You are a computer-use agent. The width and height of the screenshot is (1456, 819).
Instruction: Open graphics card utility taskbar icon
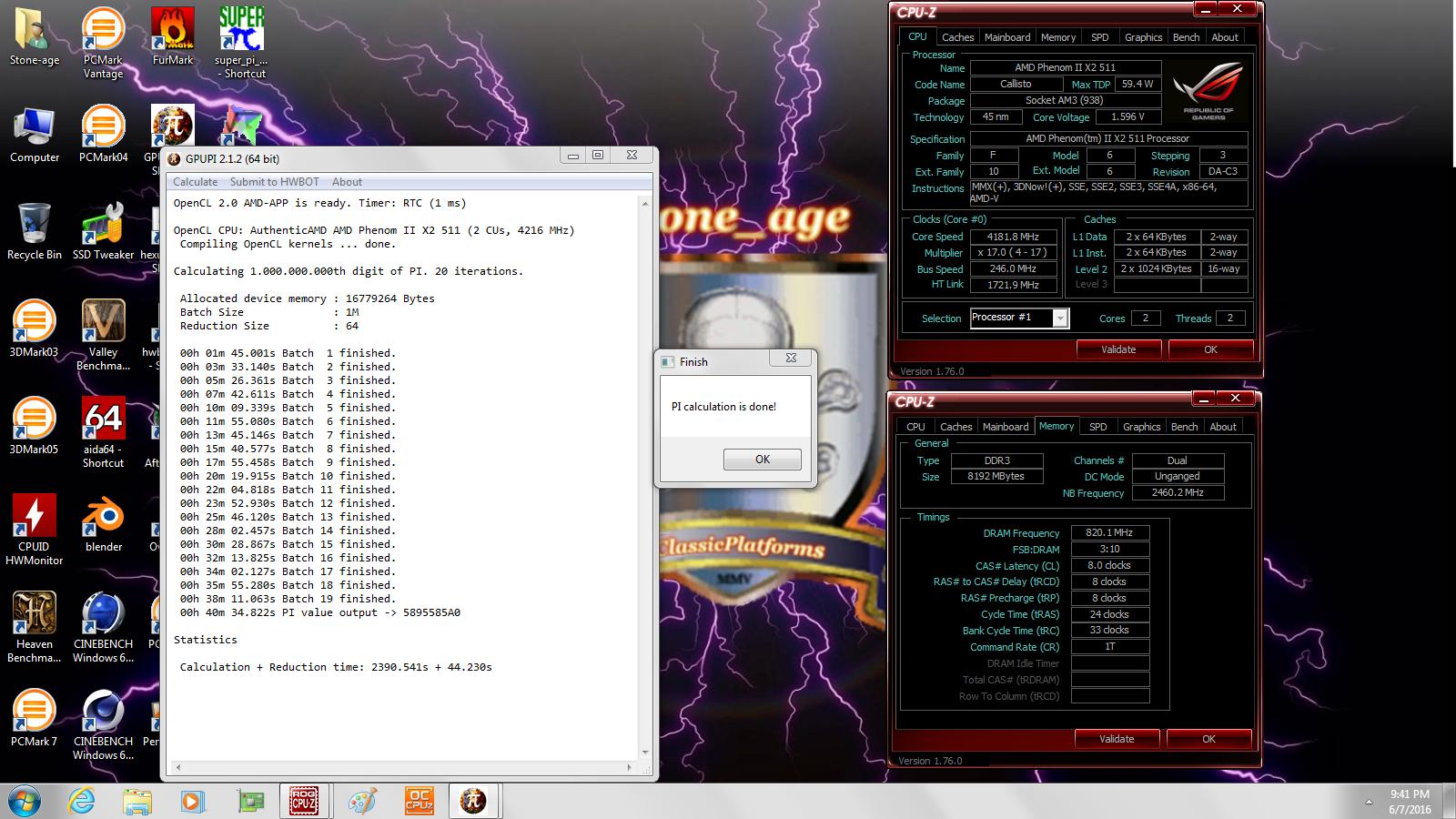(x=249, y=801)
